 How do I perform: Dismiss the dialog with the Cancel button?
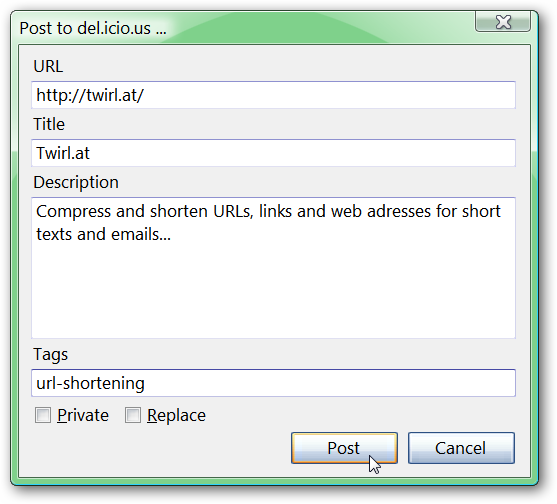[x=461, y=448]
